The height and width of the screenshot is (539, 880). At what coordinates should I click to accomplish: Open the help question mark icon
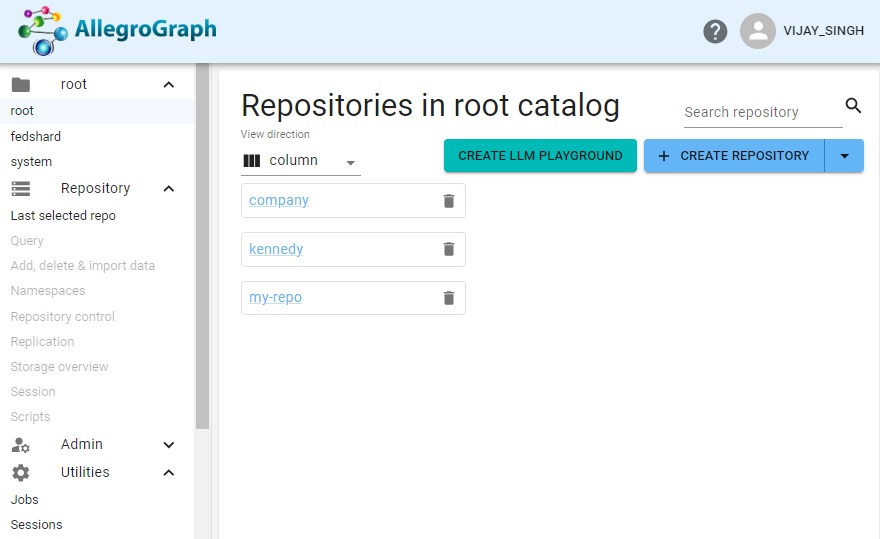click(x=715, y=31)
